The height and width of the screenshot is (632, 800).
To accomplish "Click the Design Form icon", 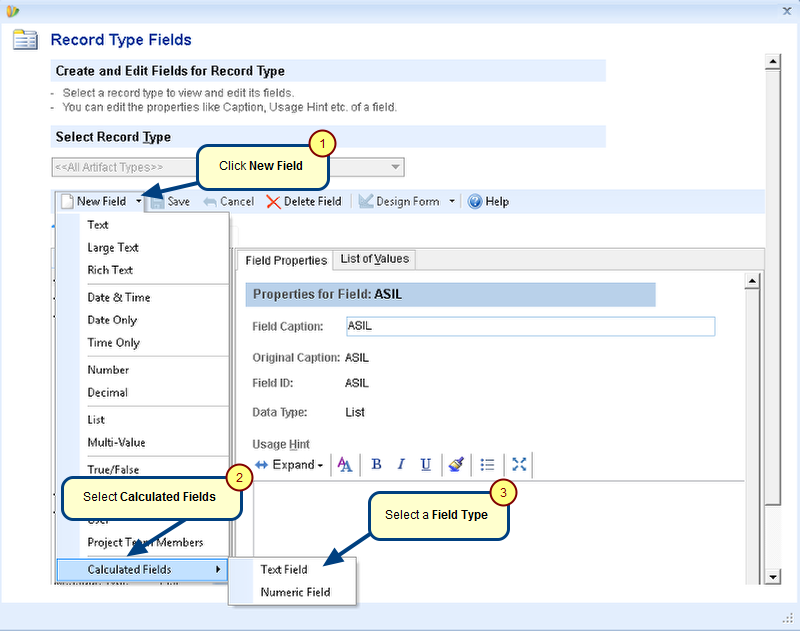I will click(365, 201).
